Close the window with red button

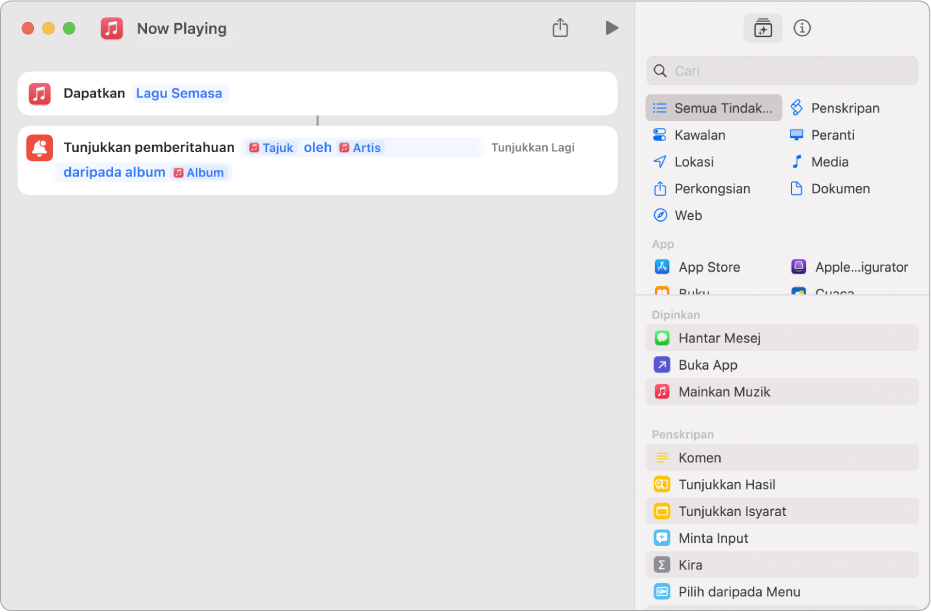(28, 28)
